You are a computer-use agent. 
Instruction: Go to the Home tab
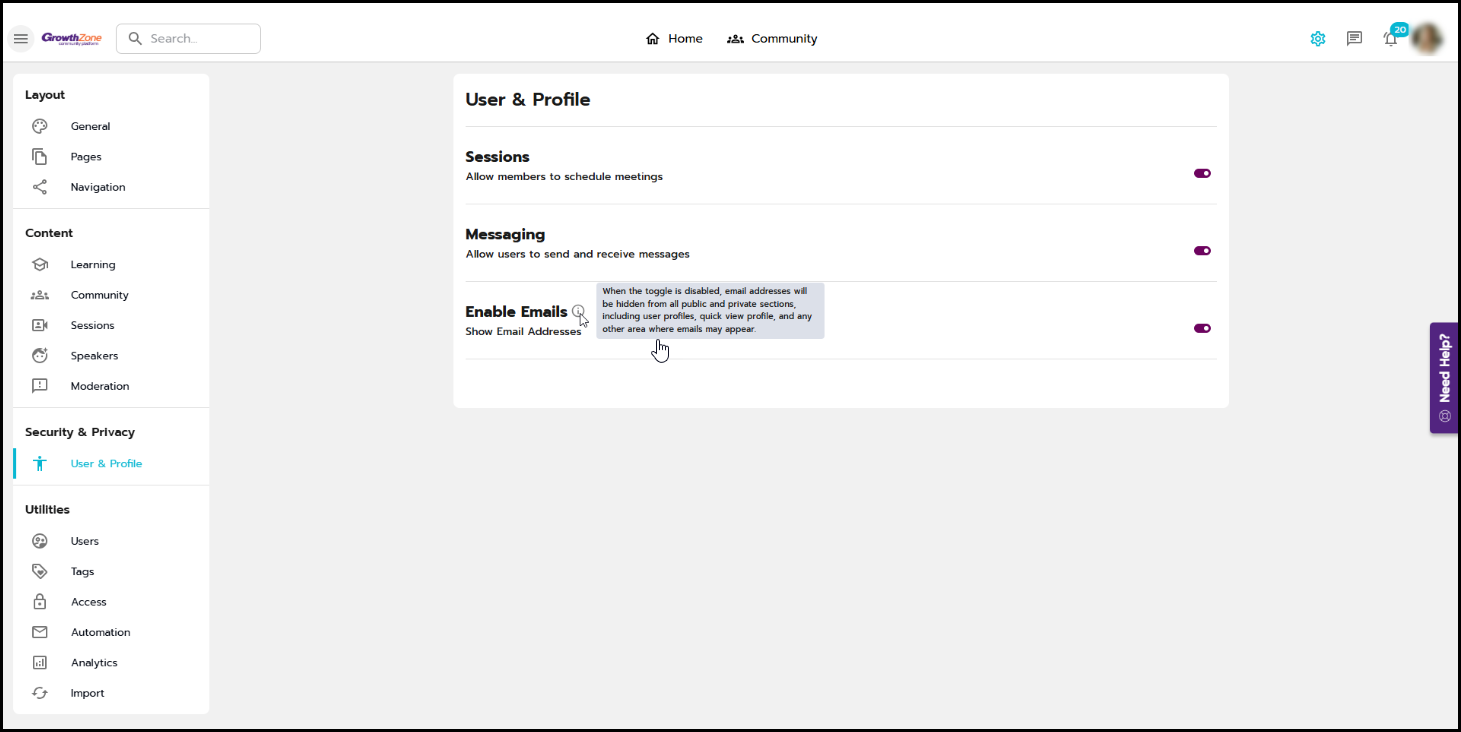674,39
